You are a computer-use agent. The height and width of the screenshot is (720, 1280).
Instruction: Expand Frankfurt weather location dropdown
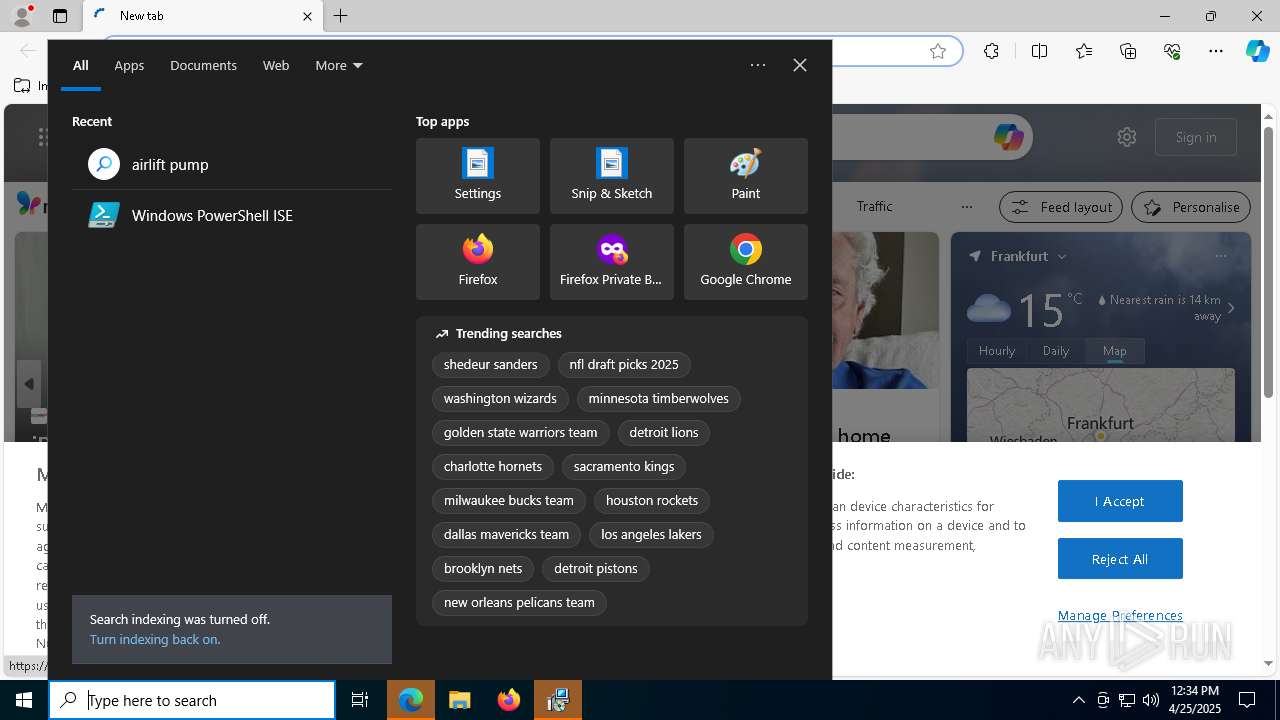1062,256
